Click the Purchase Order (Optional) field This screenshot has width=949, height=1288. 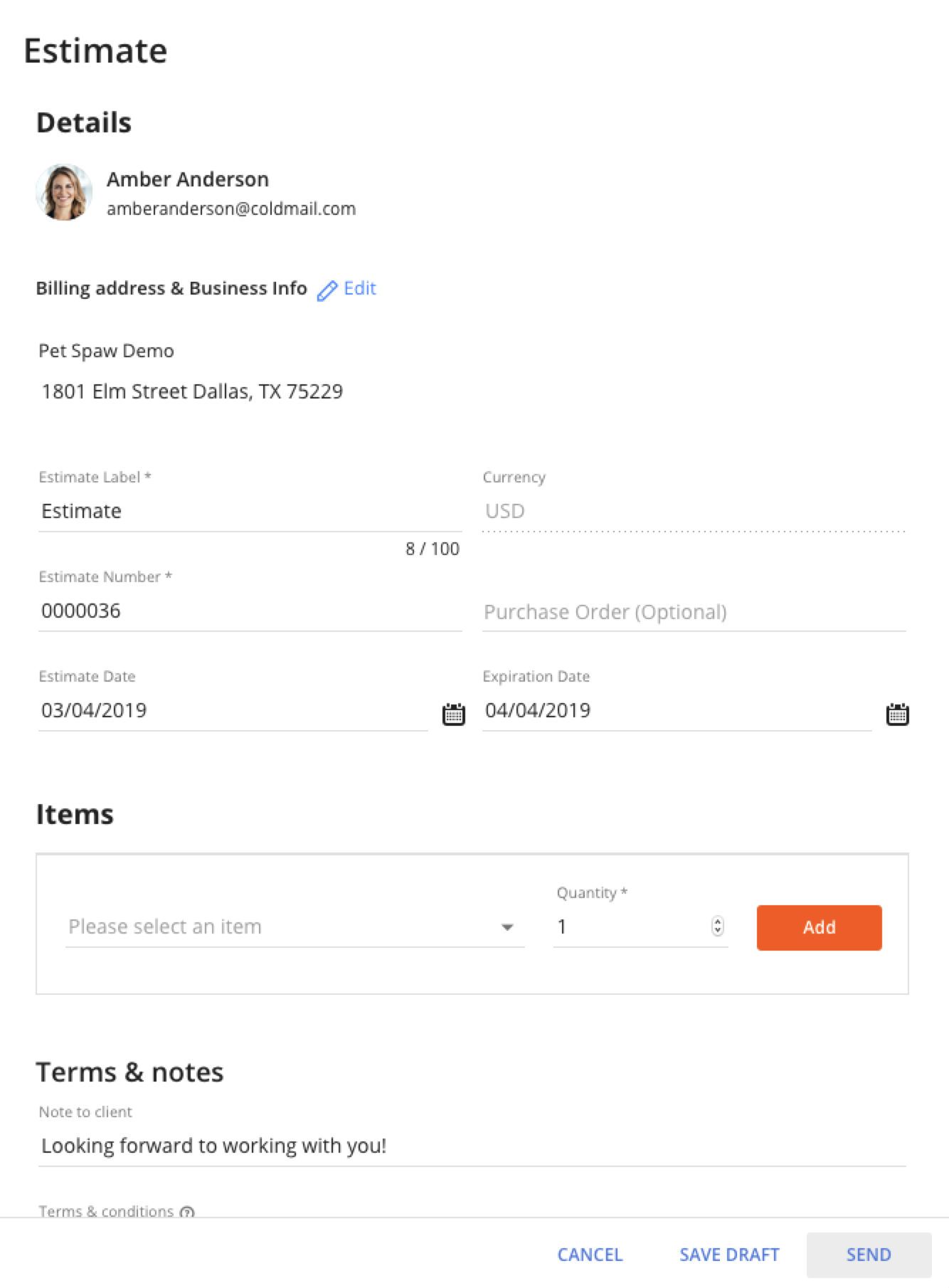pos(694,612)
